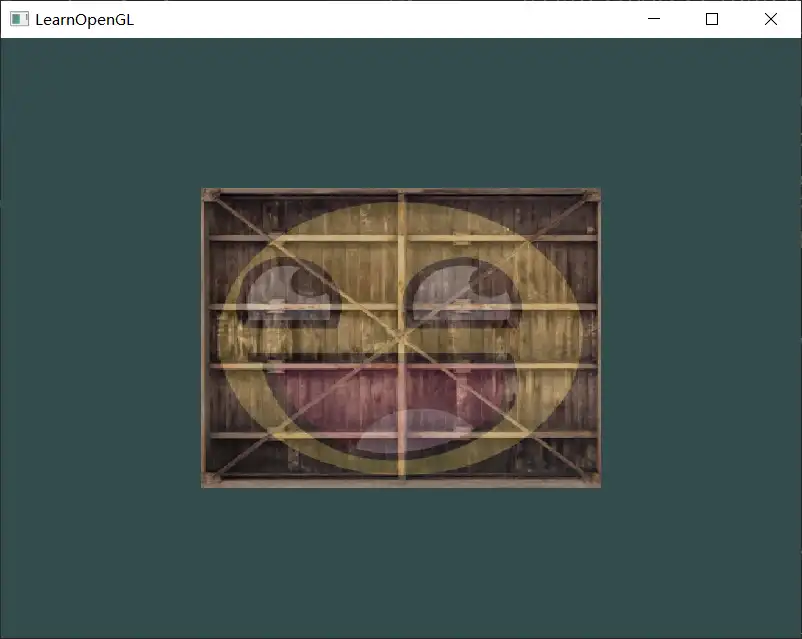
Task: Click the diagonal cross brace intersection point
Action: click(400, 335)
